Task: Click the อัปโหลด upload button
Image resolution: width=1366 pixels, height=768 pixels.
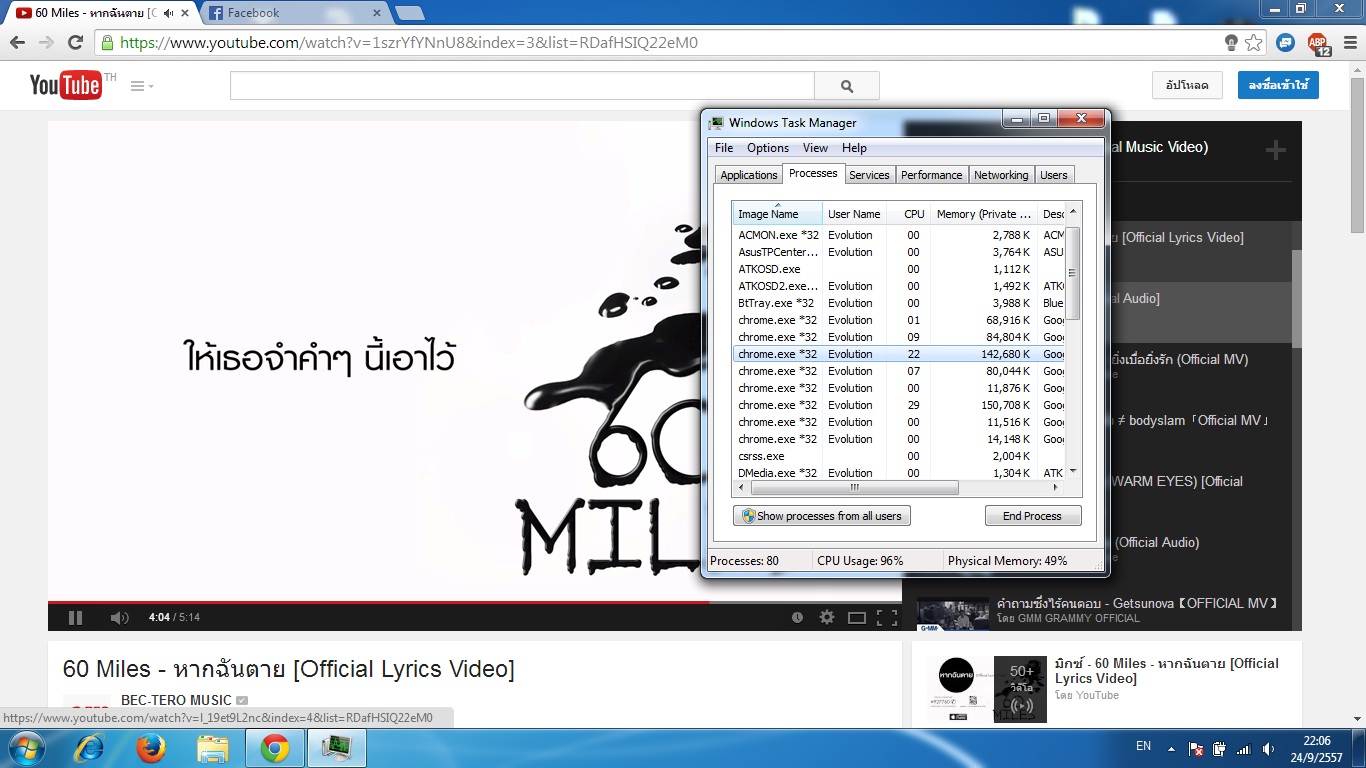Action: 1187,85
